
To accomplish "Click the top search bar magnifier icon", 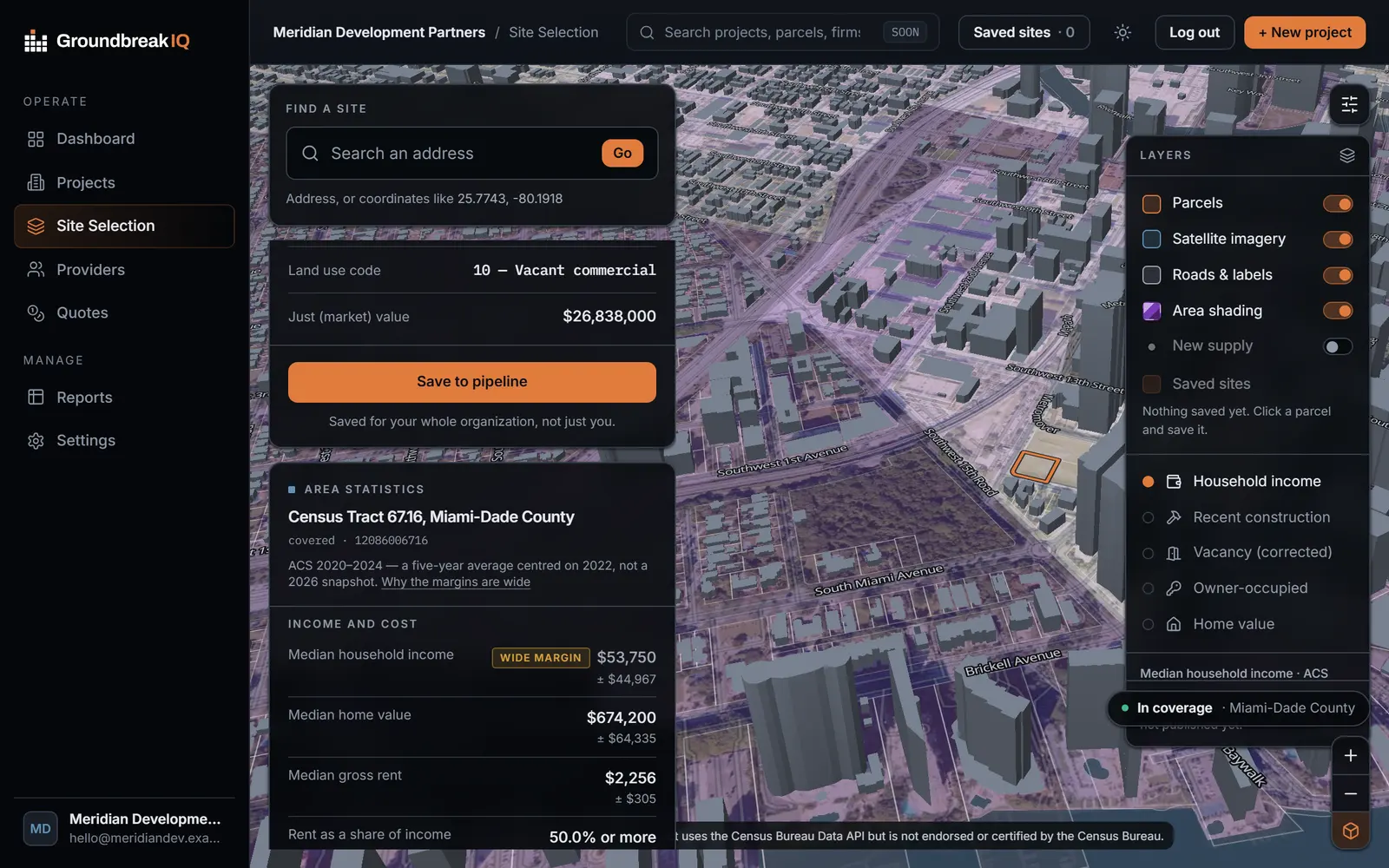I will coord(647,32).
